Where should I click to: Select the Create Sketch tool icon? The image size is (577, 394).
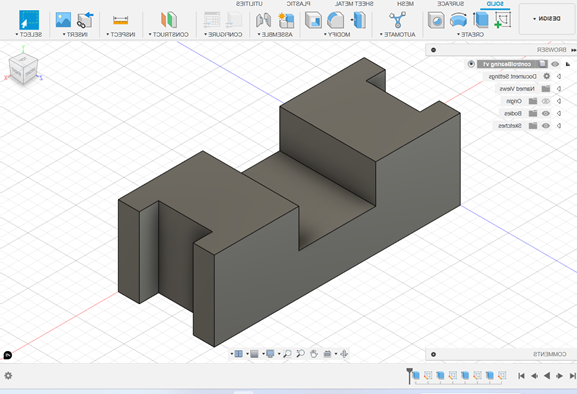(x=503, y=19)
